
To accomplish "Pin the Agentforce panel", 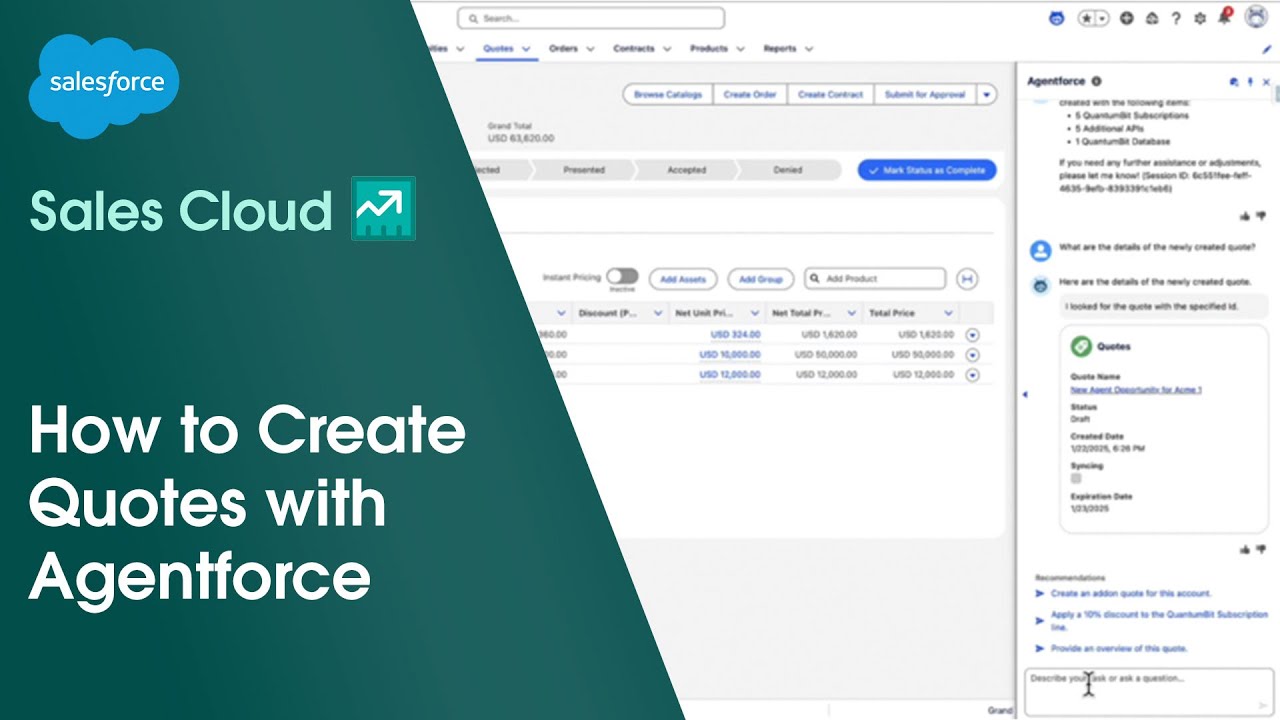I will [1250, 82].
